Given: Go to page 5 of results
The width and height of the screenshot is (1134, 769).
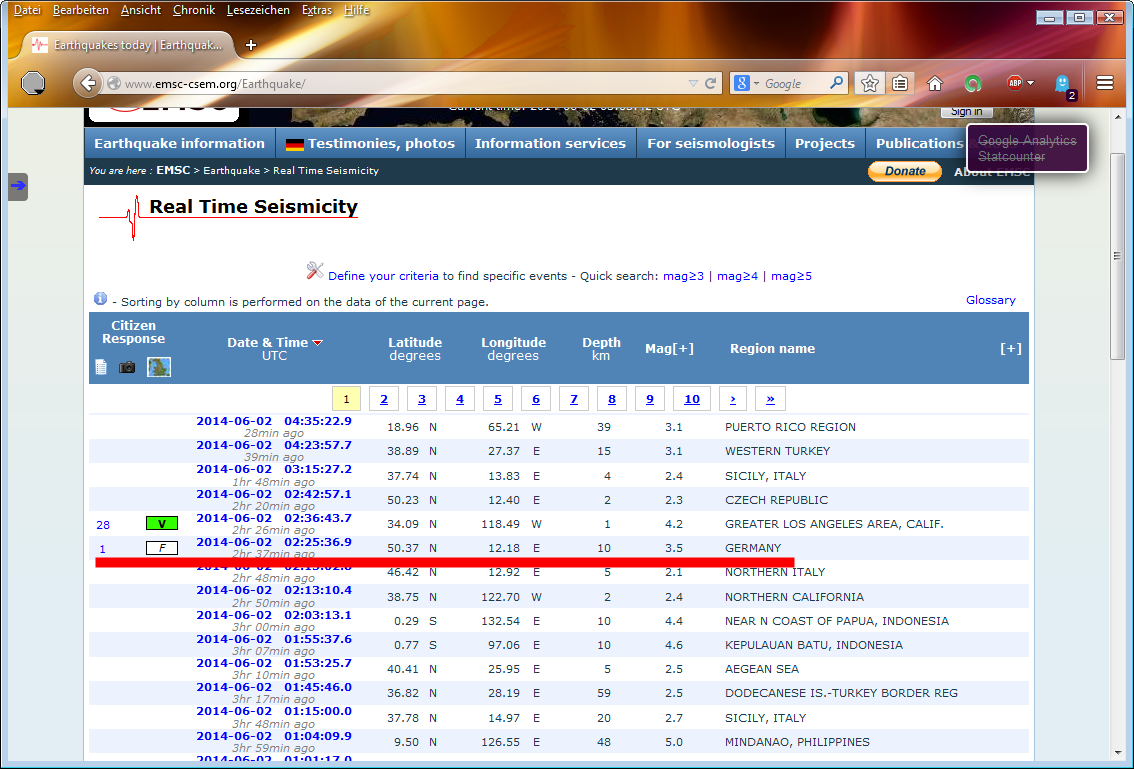Looking at the screenshot, I should pyautogui.click(x=497, y=399).
